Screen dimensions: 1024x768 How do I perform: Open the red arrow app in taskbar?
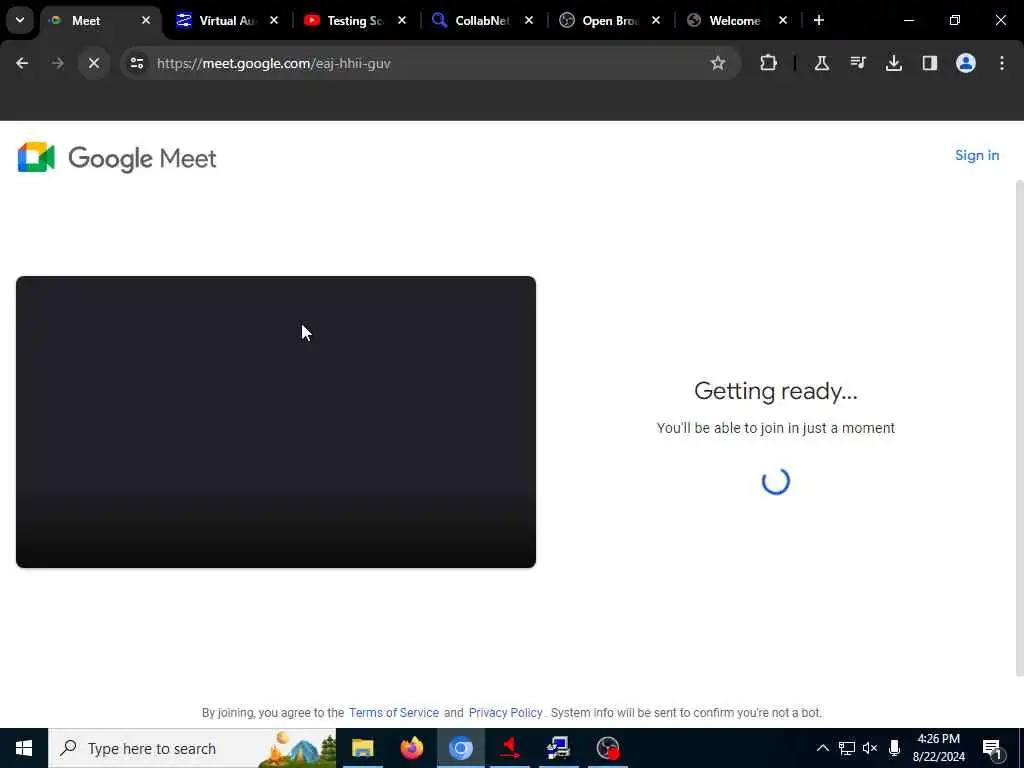[x=510, y=748]
